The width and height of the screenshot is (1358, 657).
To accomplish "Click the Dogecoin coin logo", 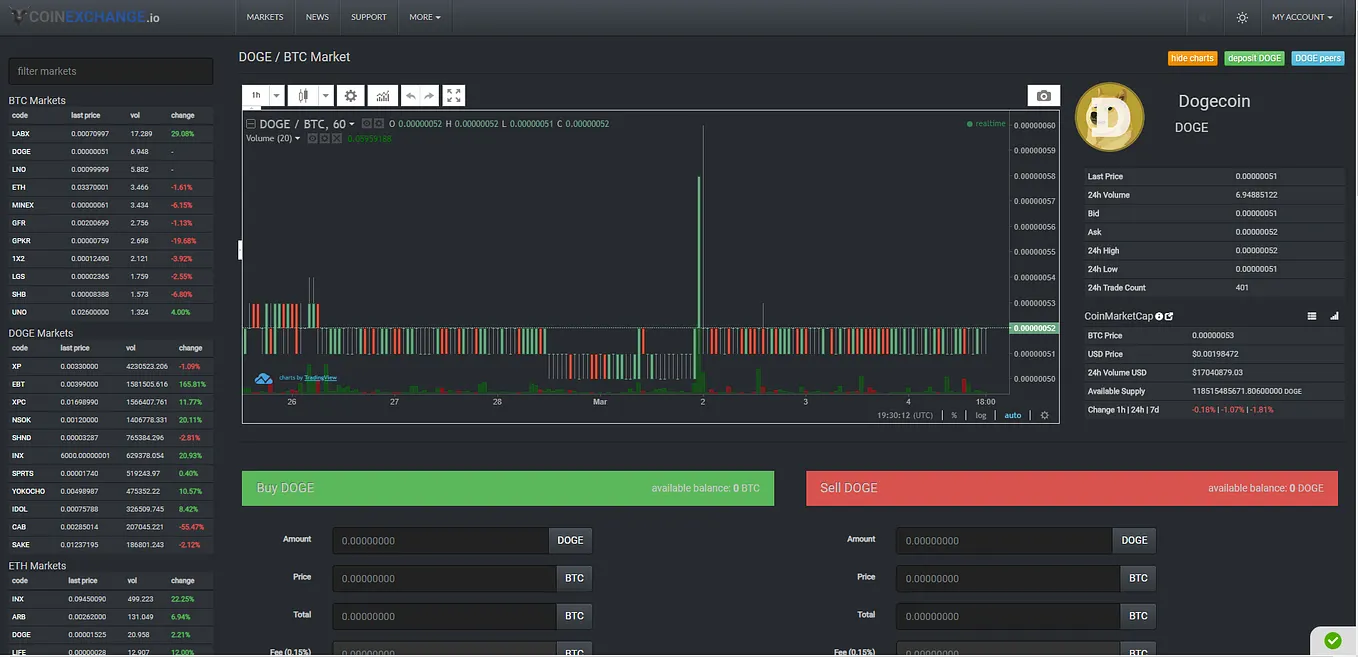I will pyautogui.click(x=1109, y=117).
